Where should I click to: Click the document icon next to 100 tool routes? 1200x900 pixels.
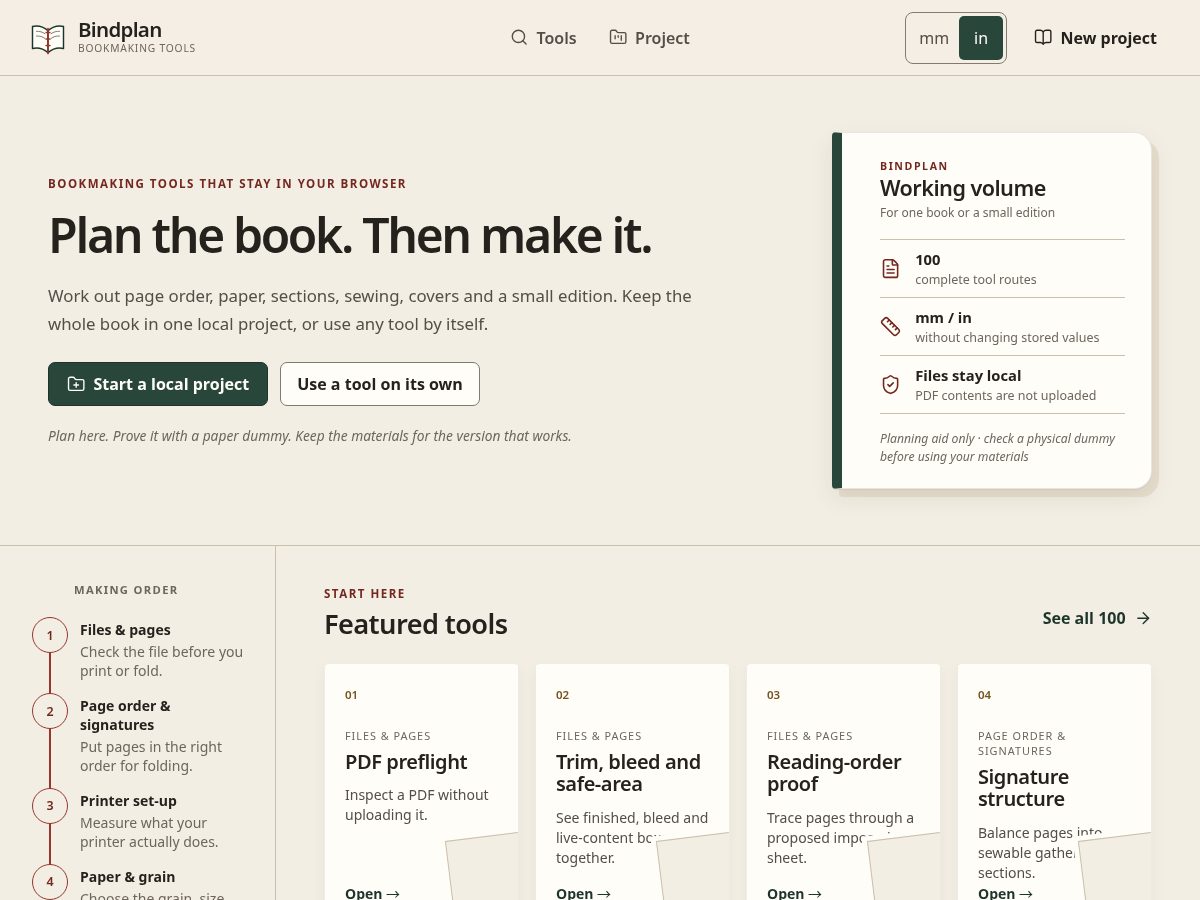pyautogui.click(x=890, y=268)
